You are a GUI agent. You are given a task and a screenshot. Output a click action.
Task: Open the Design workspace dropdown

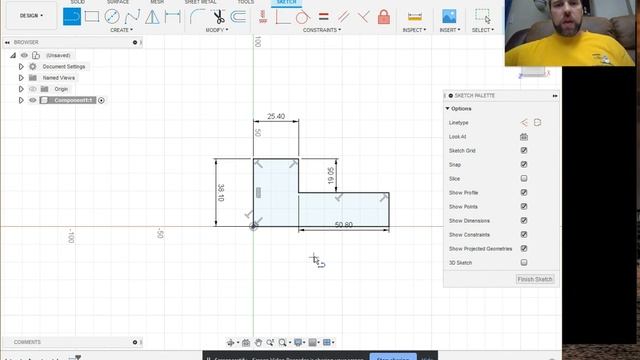pyautogui.click(x=31, y=16)
